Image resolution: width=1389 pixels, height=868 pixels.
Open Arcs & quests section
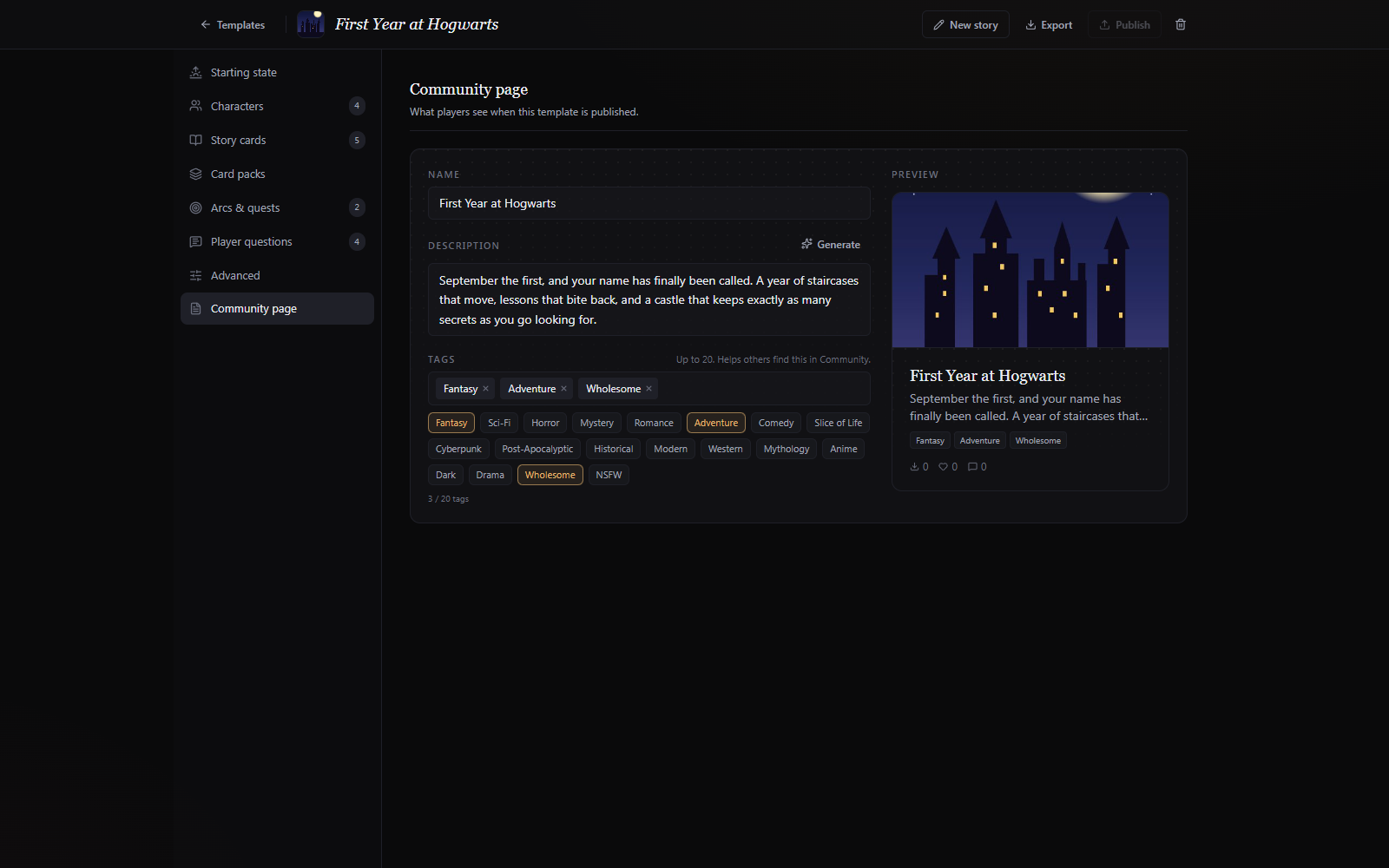[x=277, y=207]
